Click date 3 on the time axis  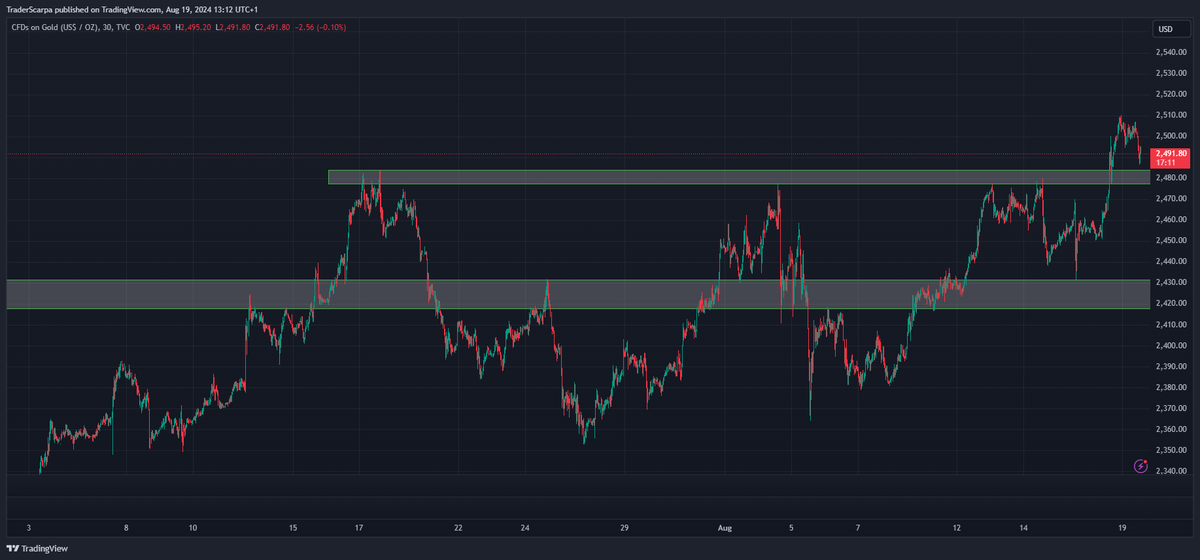pyautogui.click(x=29, y=526)
